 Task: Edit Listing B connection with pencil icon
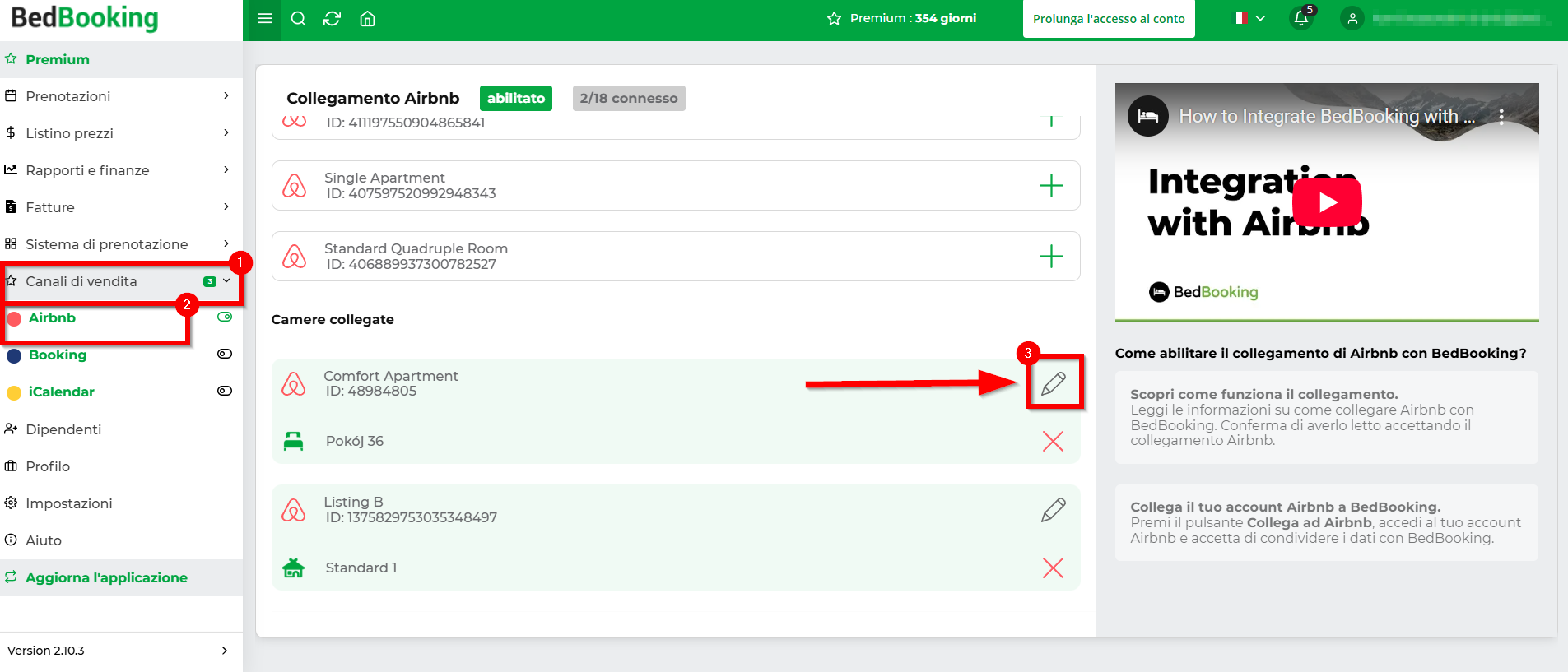1054,510
